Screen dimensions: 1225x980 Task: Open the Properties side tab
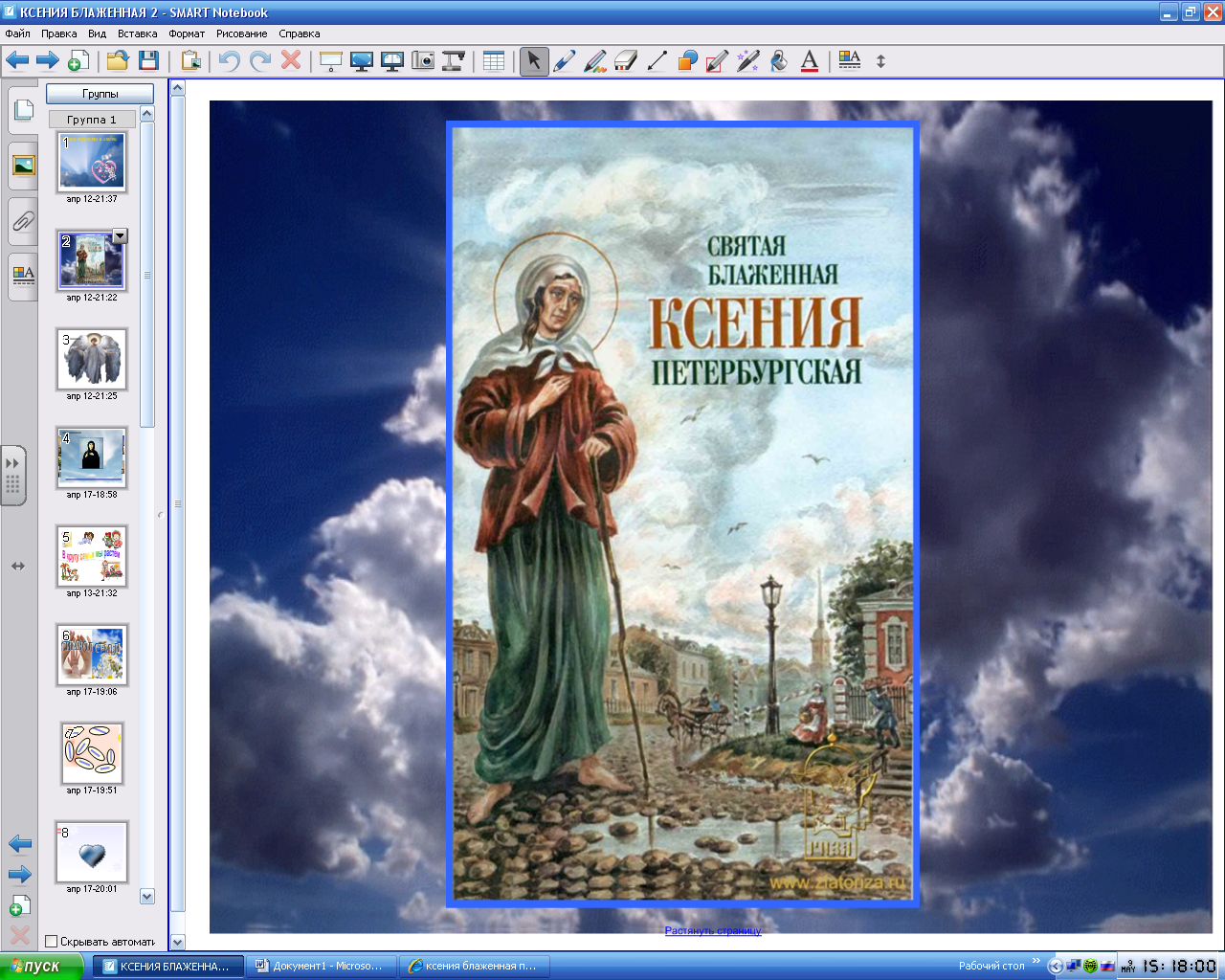[23, 277]
